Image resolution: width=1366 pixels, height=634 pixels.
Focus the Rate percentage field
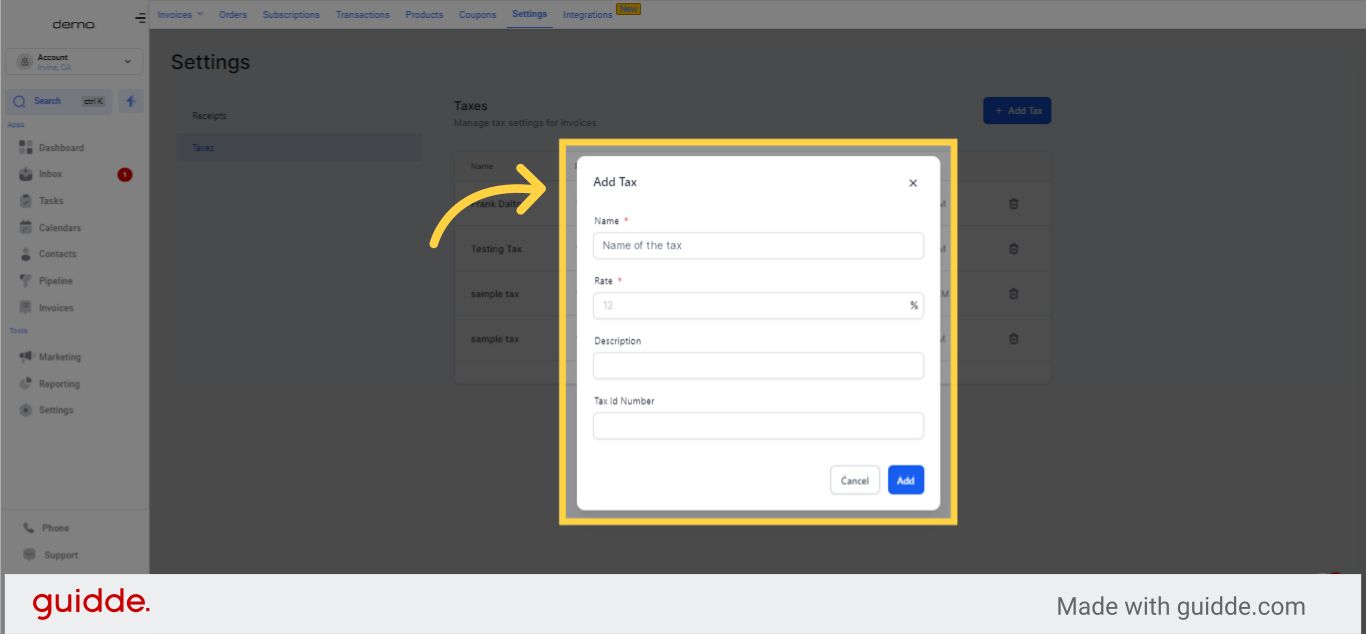tap(758, 305)
